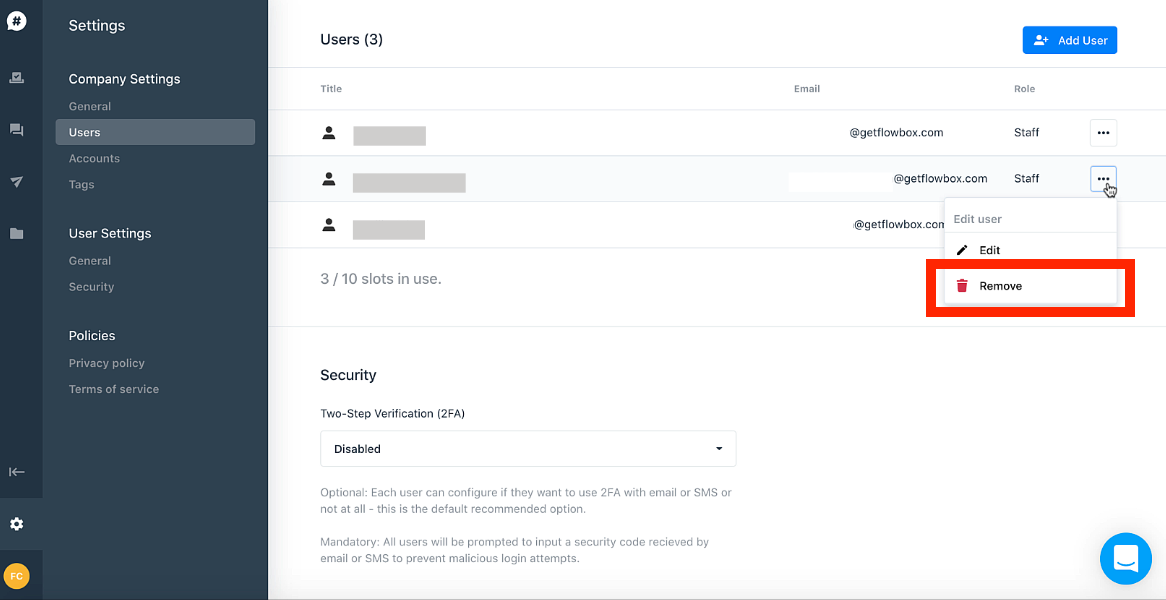Open the inbox tray icon in the sidebar

tap(17, 77)
